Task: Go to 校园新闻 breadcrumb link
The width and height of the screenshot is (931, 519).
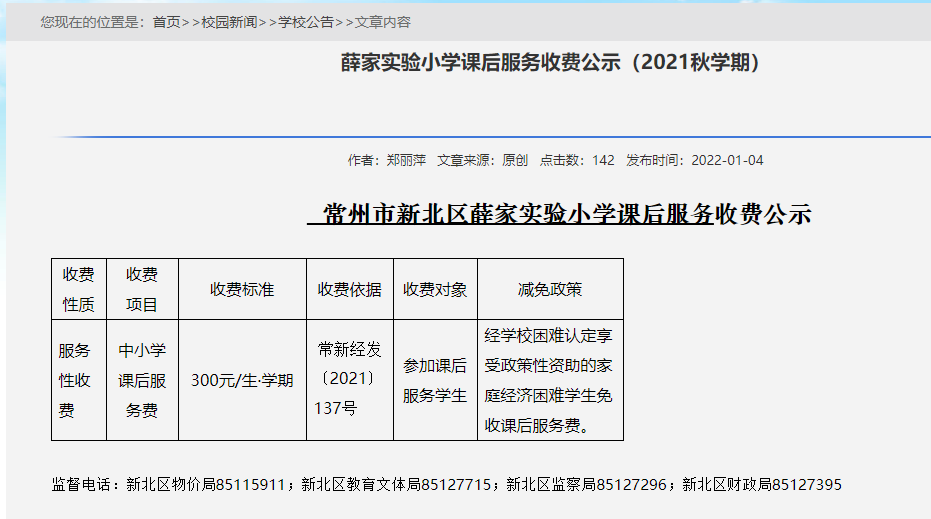Action: click(x=229, y=23)
